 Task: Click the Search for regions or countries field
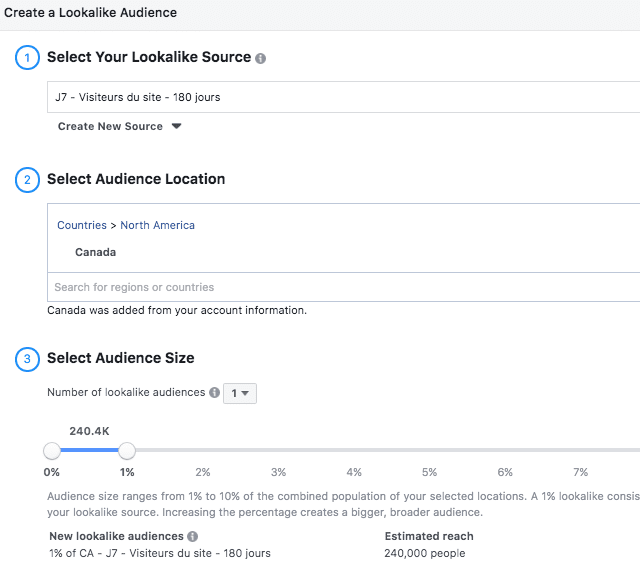340,287
